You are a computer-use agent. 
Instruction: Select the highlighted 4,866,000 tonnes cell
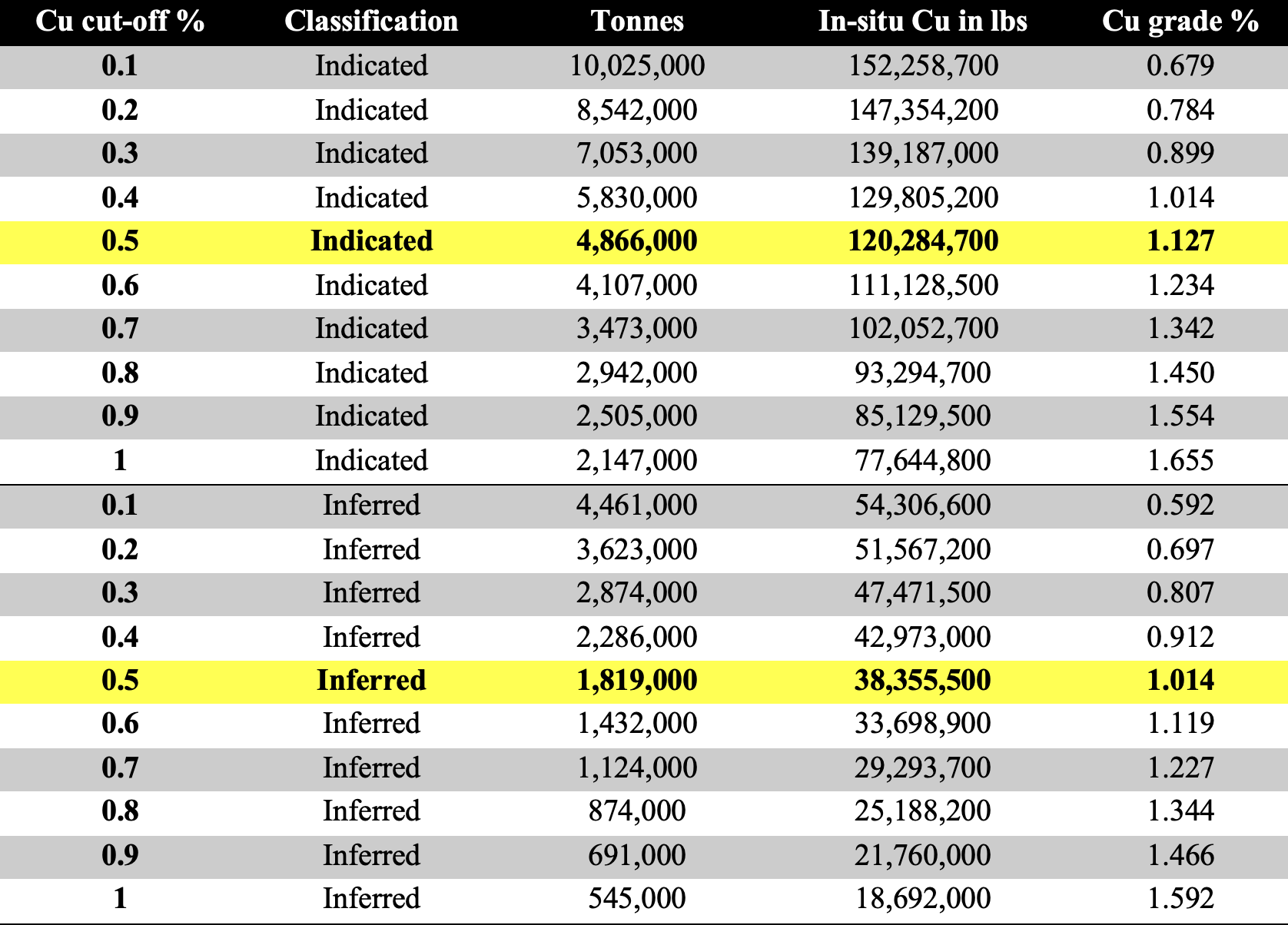637,241
